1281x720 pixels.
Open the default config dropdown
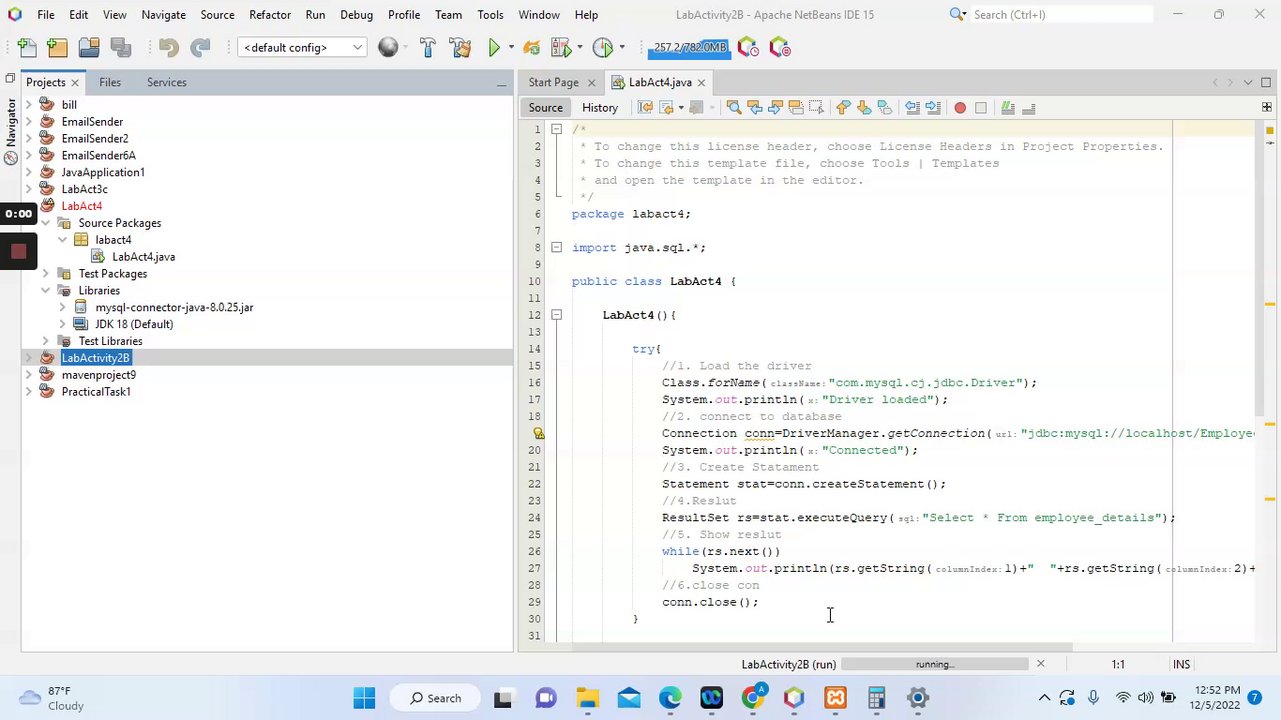301,48
